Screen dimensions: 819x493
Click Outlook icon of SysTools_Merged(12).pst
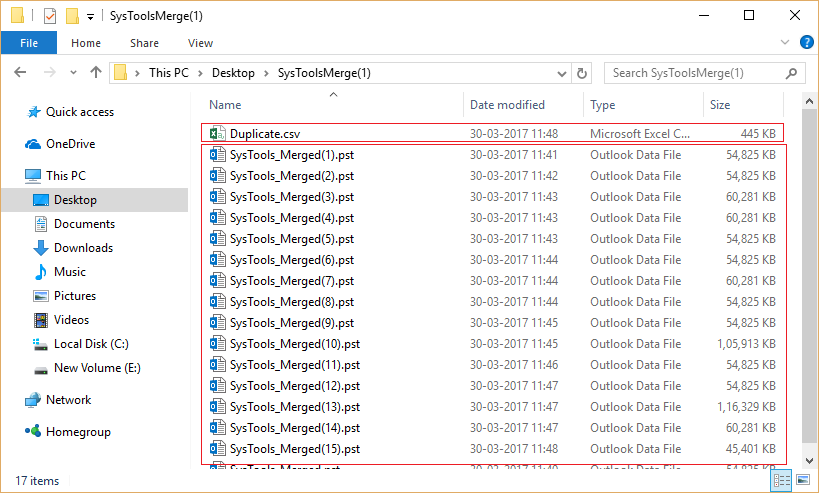point(217,386)
